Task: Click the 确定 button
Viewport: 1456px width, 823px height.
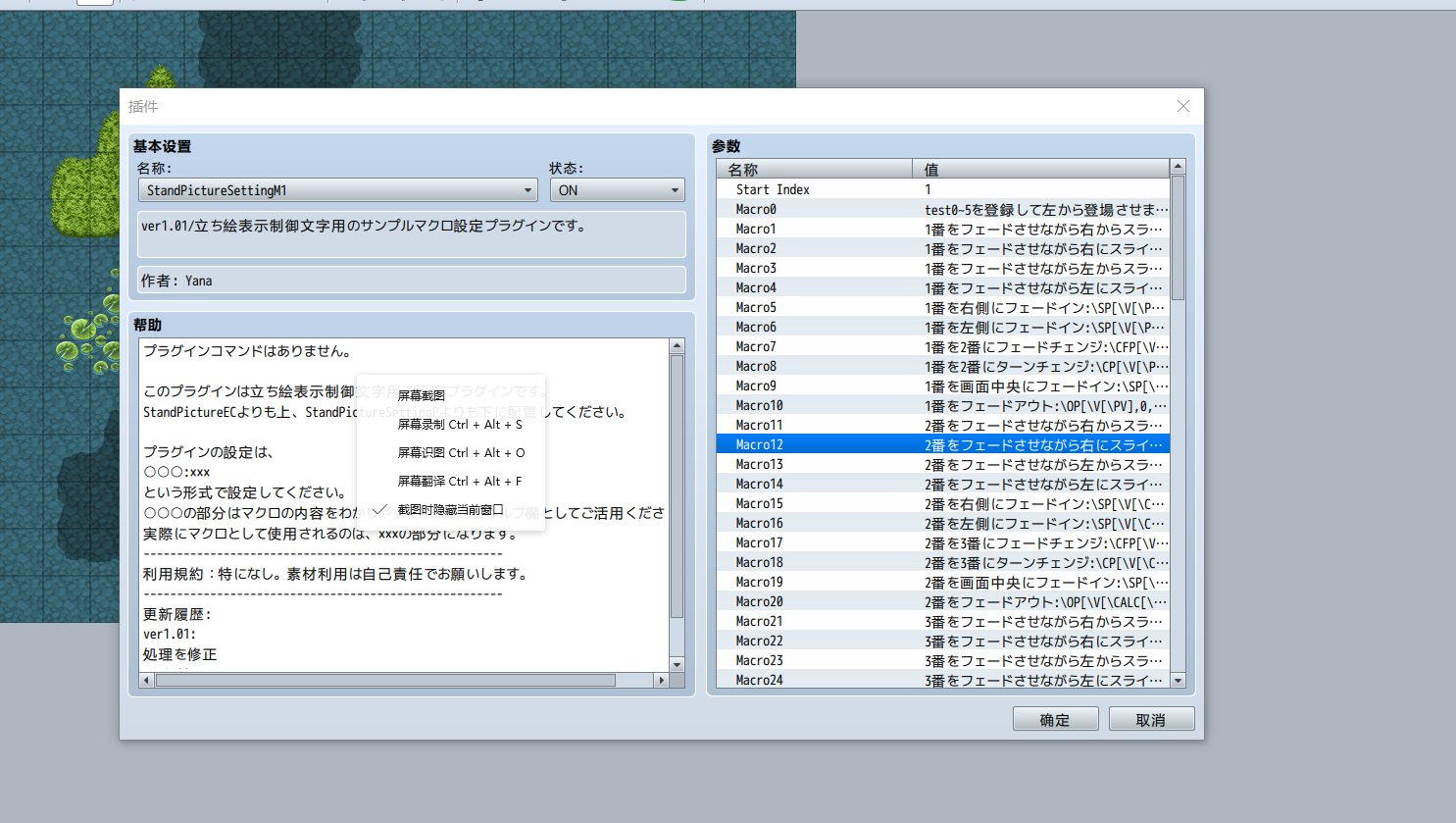Action: click(1055, 719)
